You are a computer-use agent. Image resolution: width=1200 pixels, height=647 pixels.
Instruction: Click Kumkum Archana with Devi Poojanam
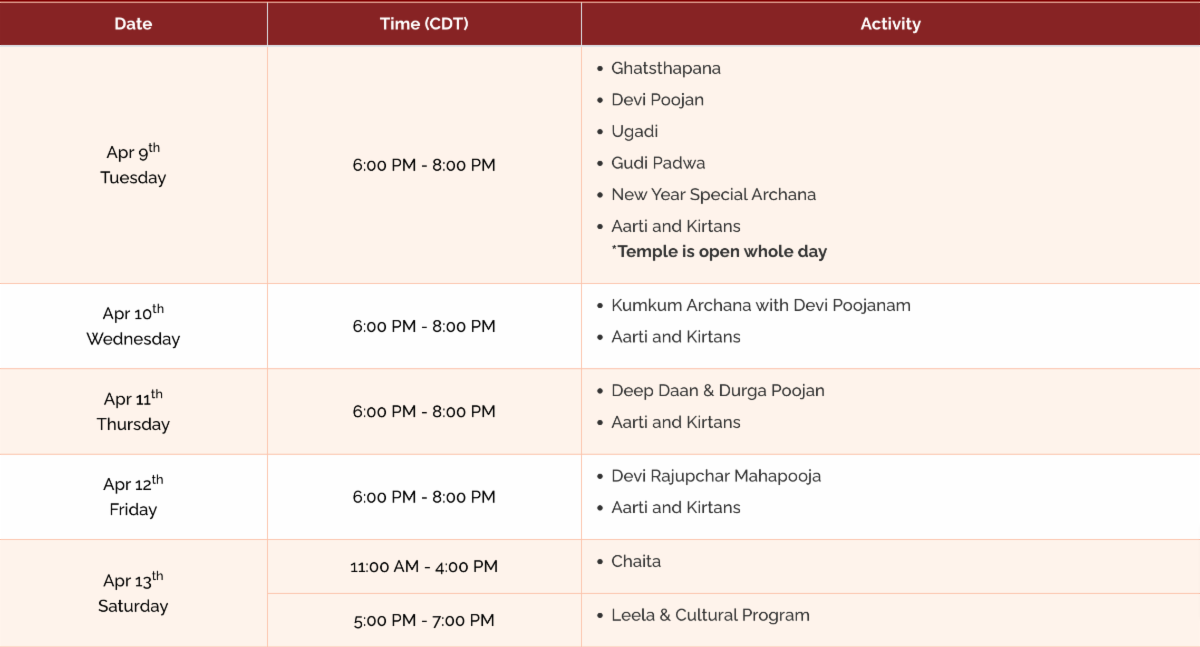click(760, 305)
